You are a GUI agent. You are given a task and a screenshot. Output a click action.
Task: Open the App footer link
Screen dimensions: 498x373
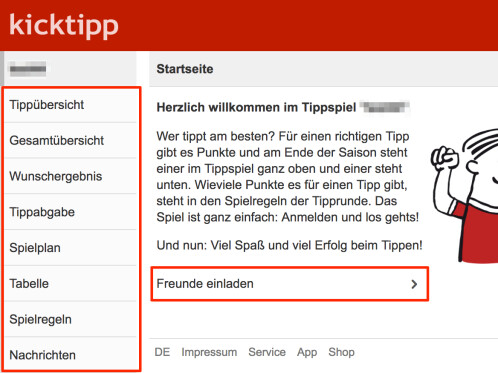point(307,352)
